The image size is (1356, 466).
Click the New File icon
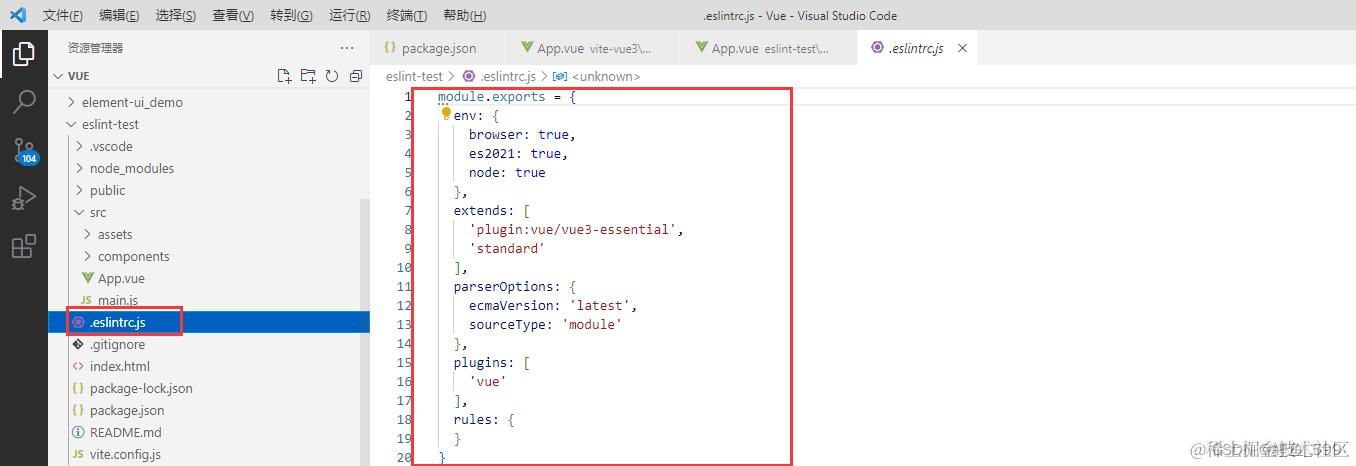(284, 76)
